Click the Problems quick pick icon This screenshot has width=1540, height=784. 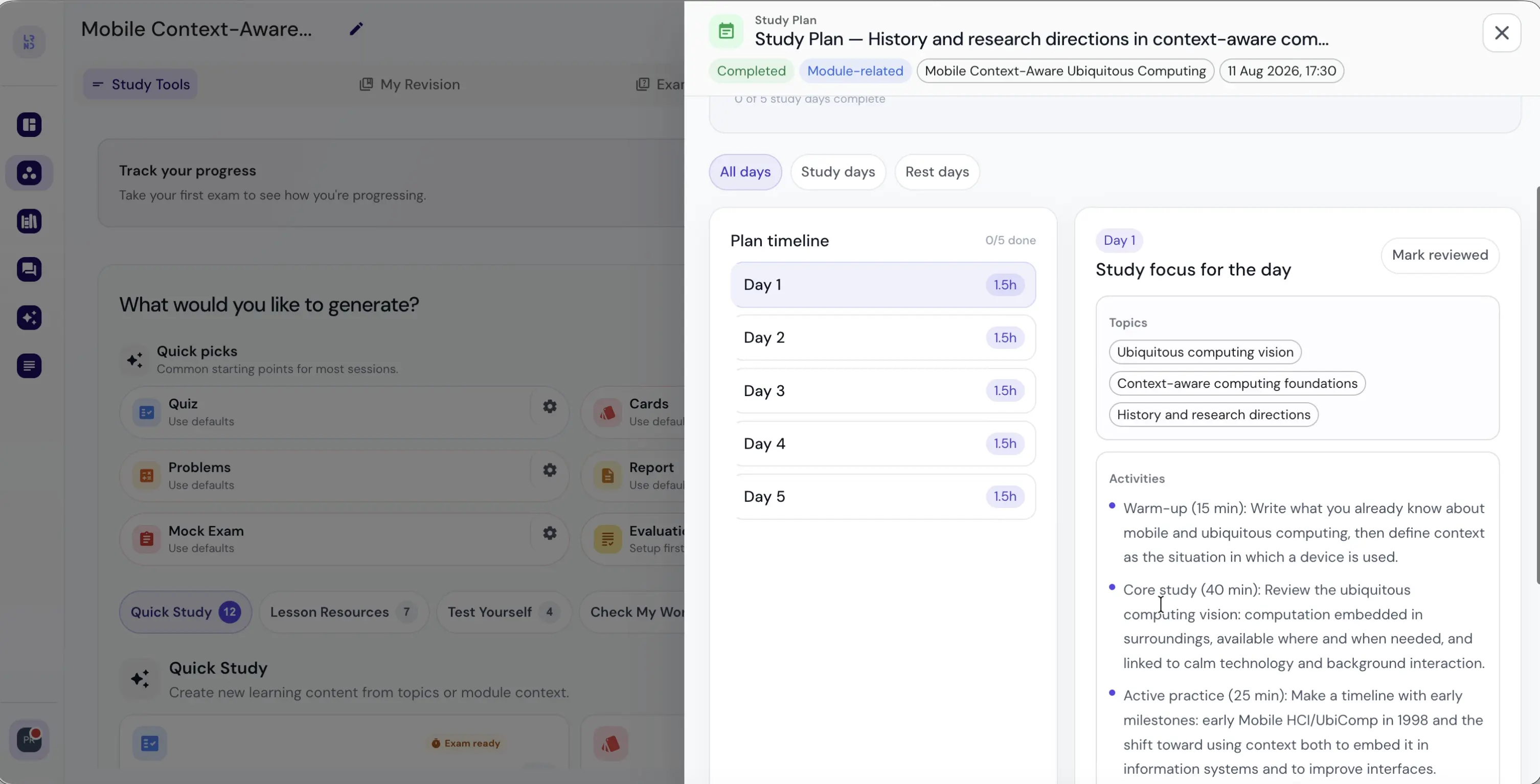click(146, 476)
